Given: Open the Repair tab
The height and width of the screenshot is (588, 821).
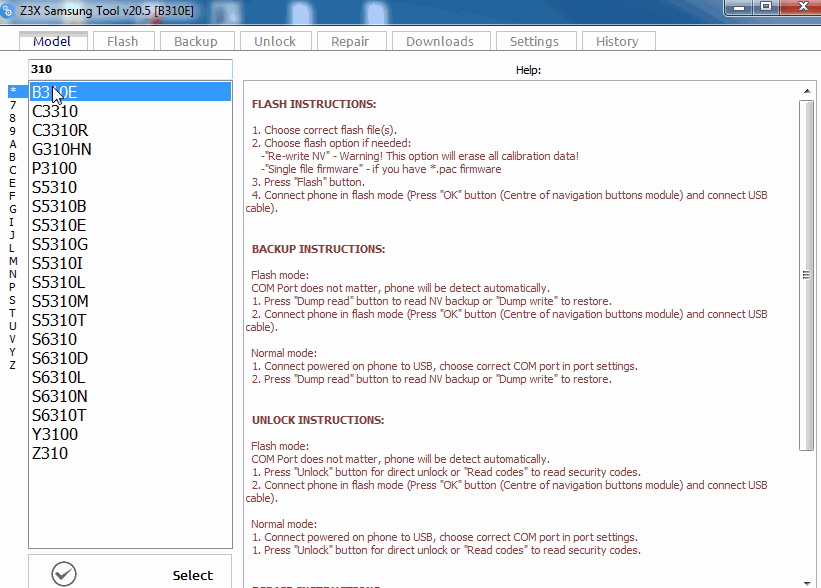Looking at the screenshot, I should click(351, 41).
